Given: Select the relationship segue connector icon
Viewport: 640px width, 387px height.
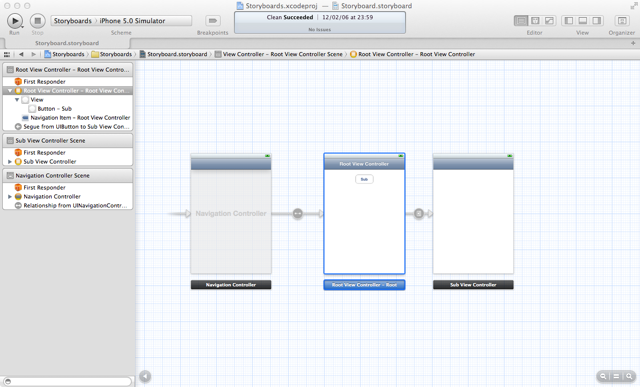Looking at the screenshot, I should point(298,214).
